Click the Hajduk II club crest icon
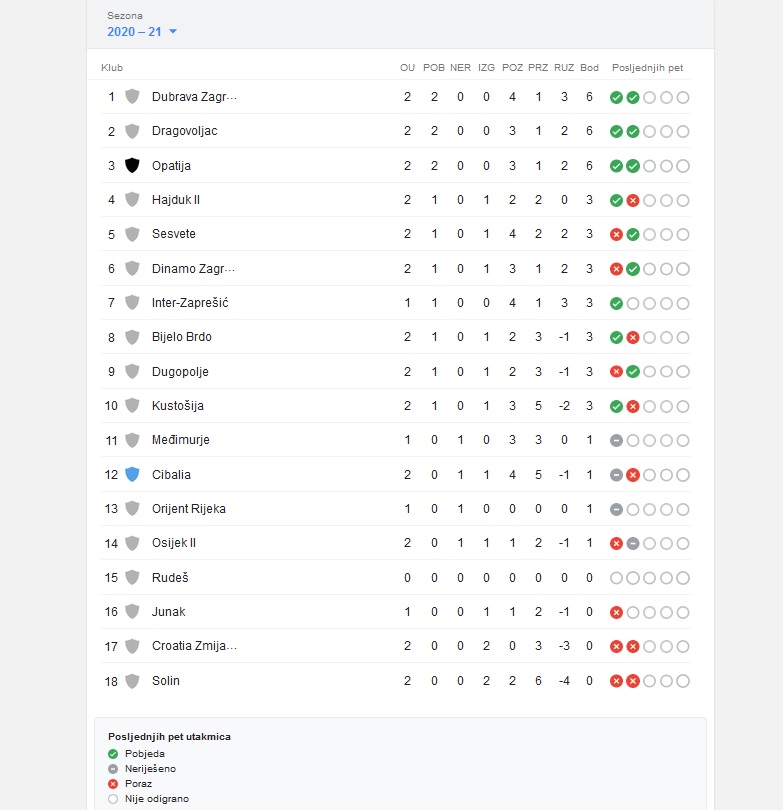 [x=132, y=200]
